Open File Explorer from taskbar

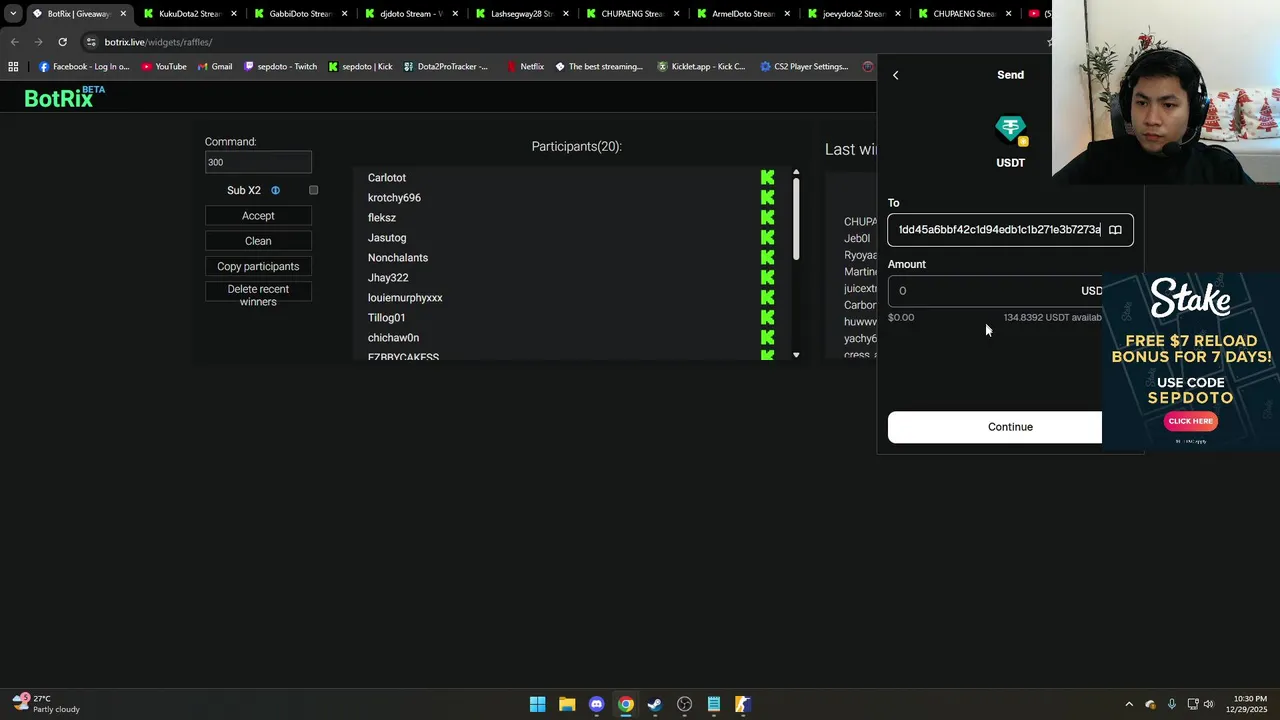[567, 704]
